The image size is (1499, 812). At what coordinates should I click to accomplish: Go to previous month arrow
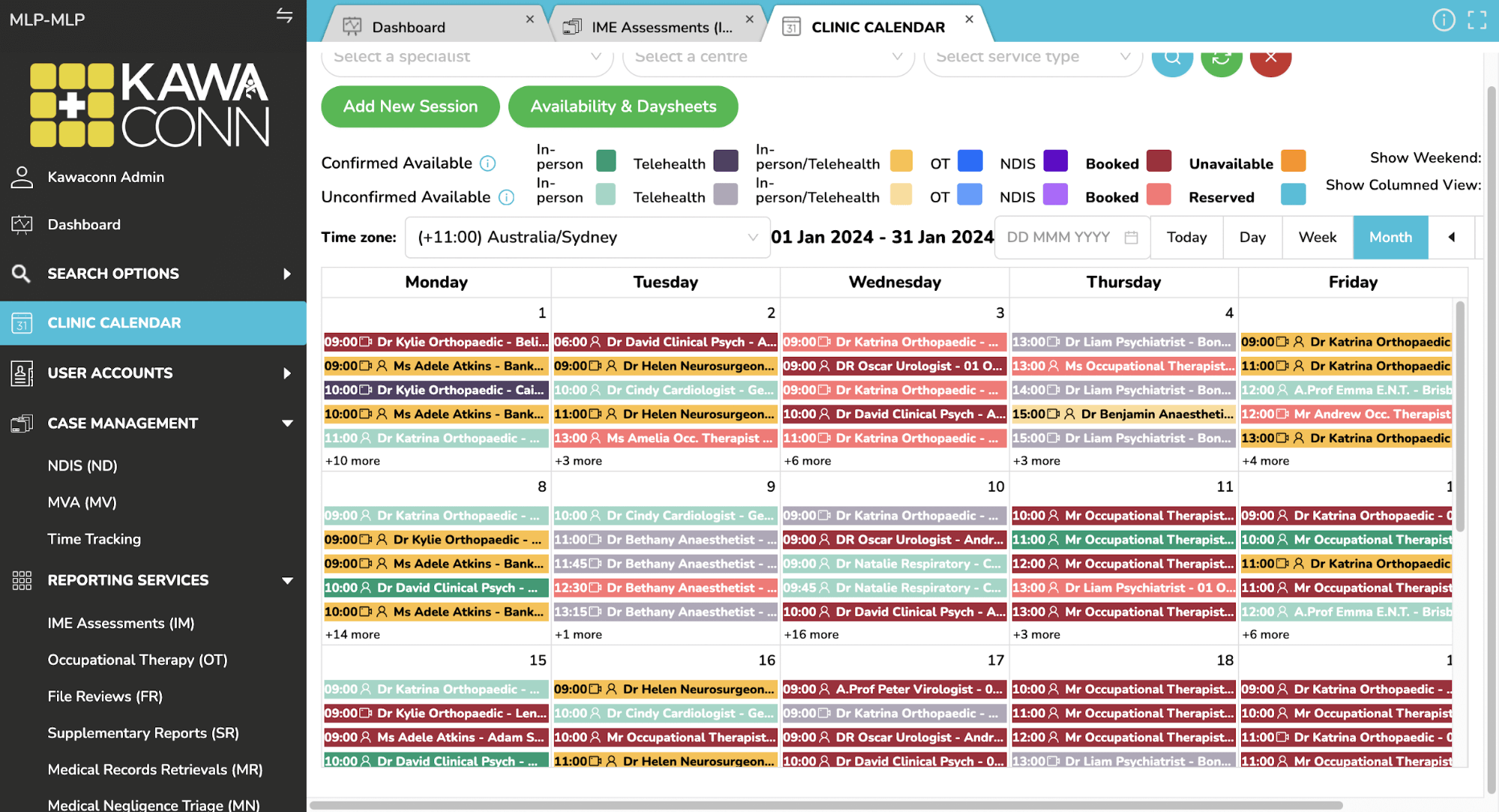pyautogui.click(x=1452, y=237)
